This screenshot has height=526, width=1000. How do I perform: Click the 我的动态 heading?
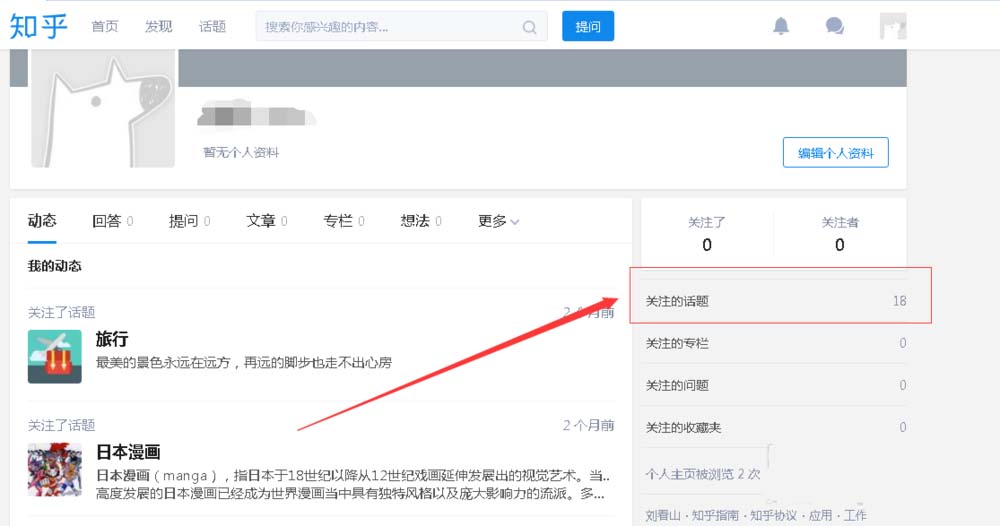point(55,266)
